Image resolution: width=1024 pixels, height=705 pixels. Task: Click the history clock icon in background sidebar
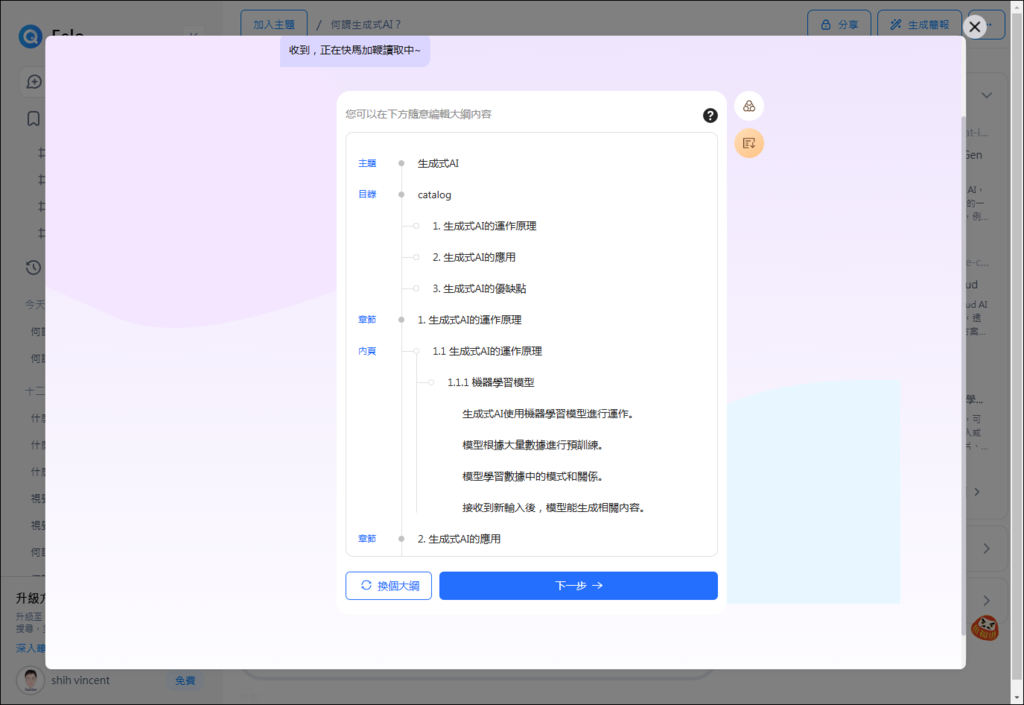(x=33, y=268)
